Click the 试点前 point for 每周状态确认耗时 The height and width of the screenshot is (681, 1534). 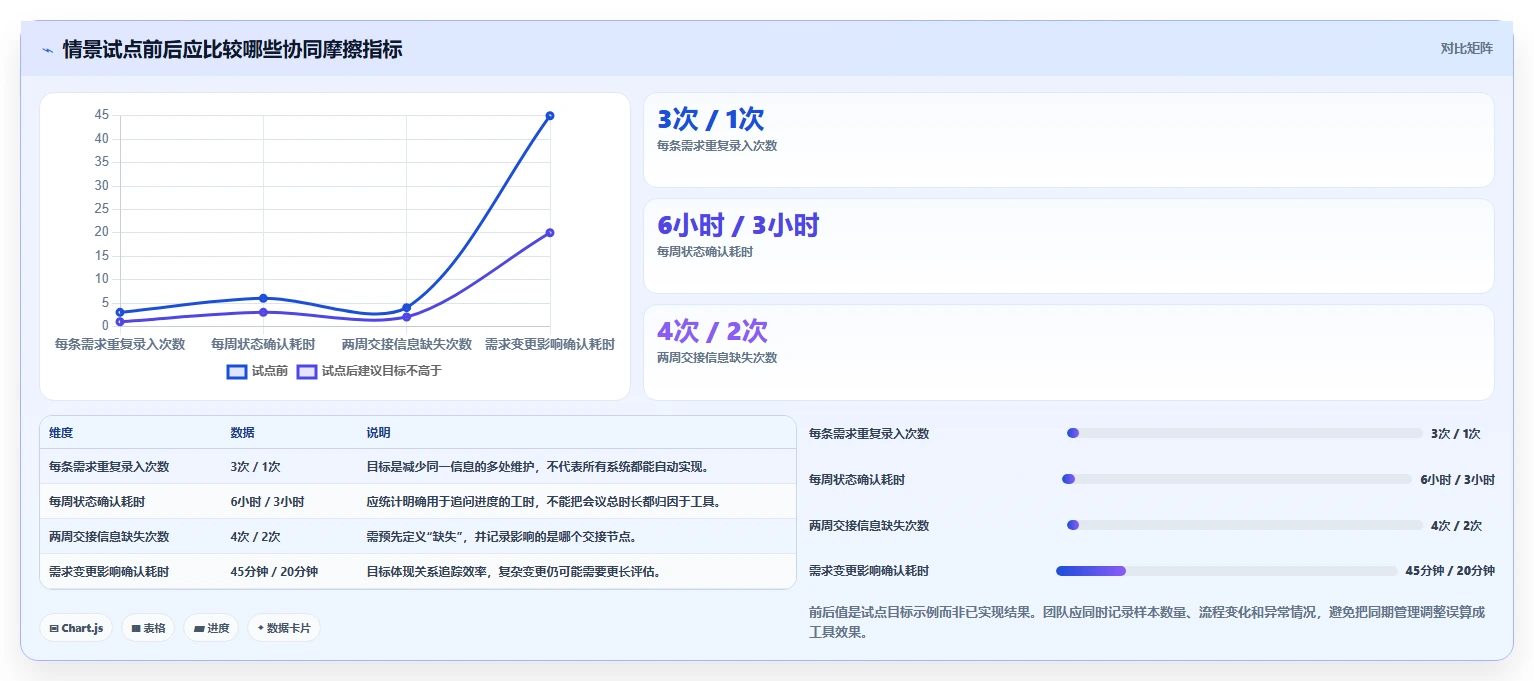263,298
